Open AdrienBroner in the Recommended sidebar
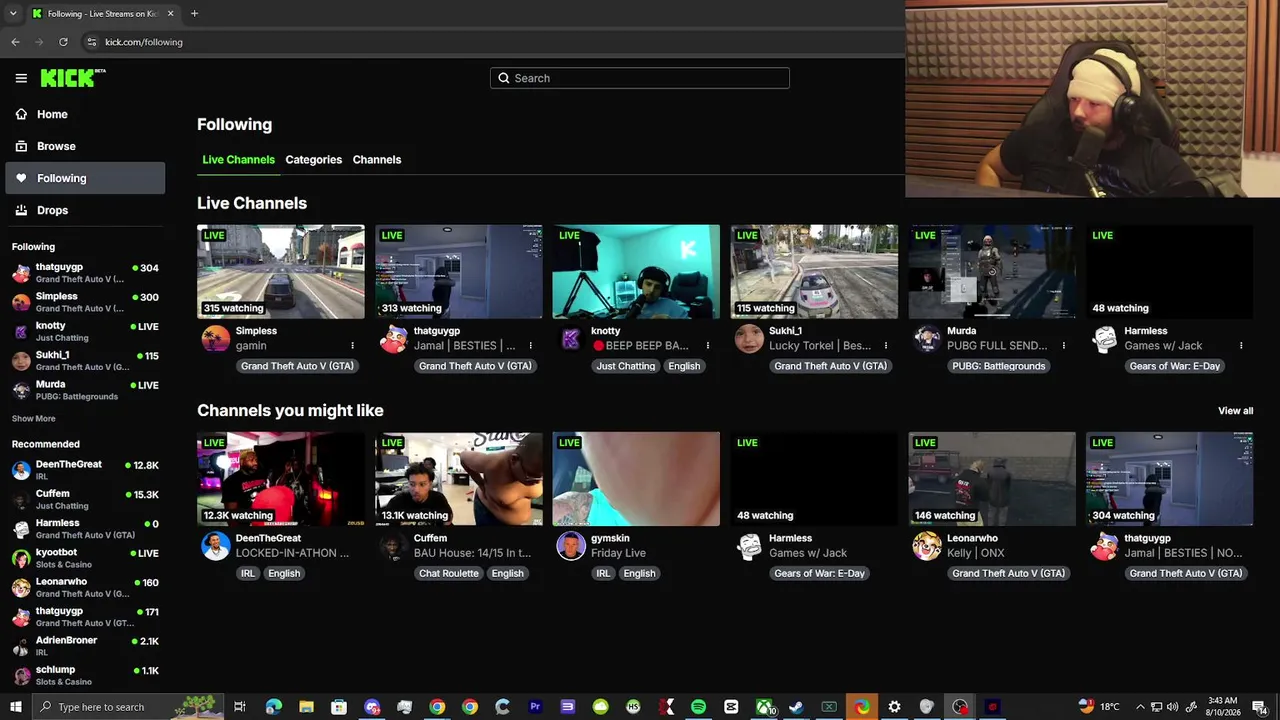The image size is (1280, 720). 85,646
